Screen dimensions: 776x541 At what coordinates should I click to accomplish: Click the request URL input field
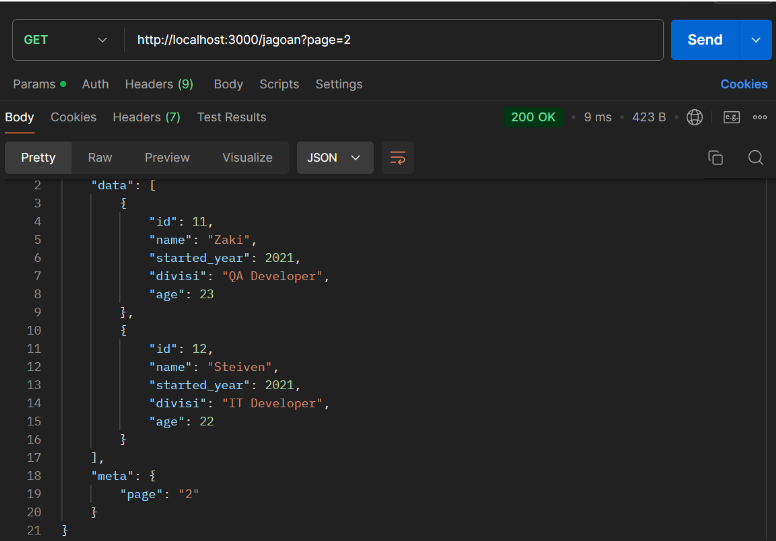pos(393,40)
